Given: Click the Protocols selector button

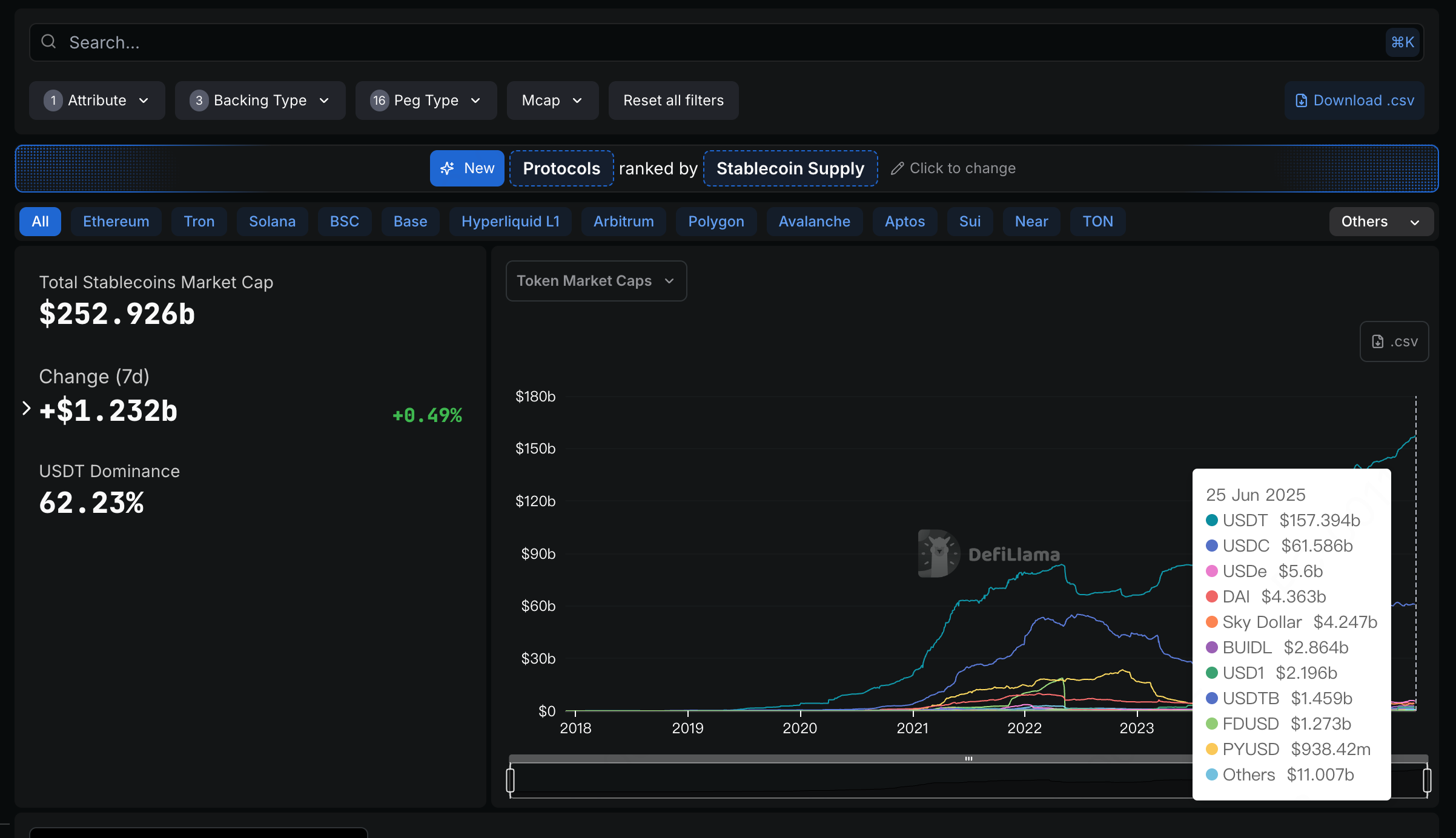Looking at the screenshot, I should click(x=561, y=168).
